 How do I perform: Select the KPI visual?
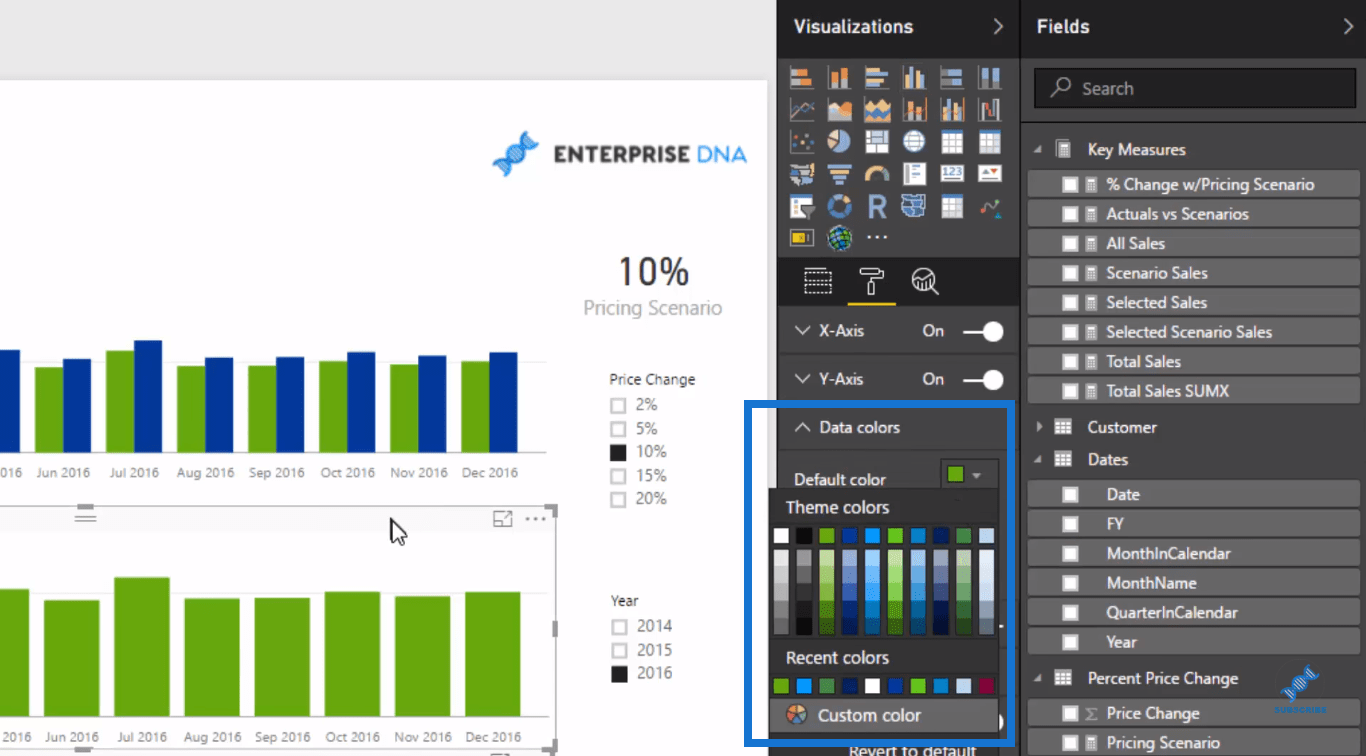(x=989, y=175)
